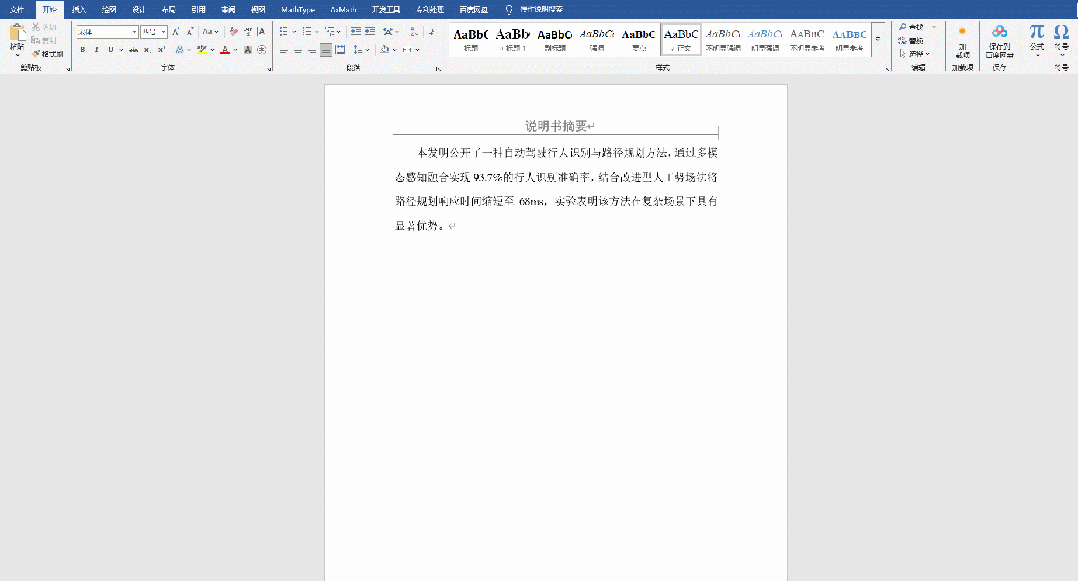1078x581 pixels.
Task: Enable justified alignment
Action: [326, 49]
